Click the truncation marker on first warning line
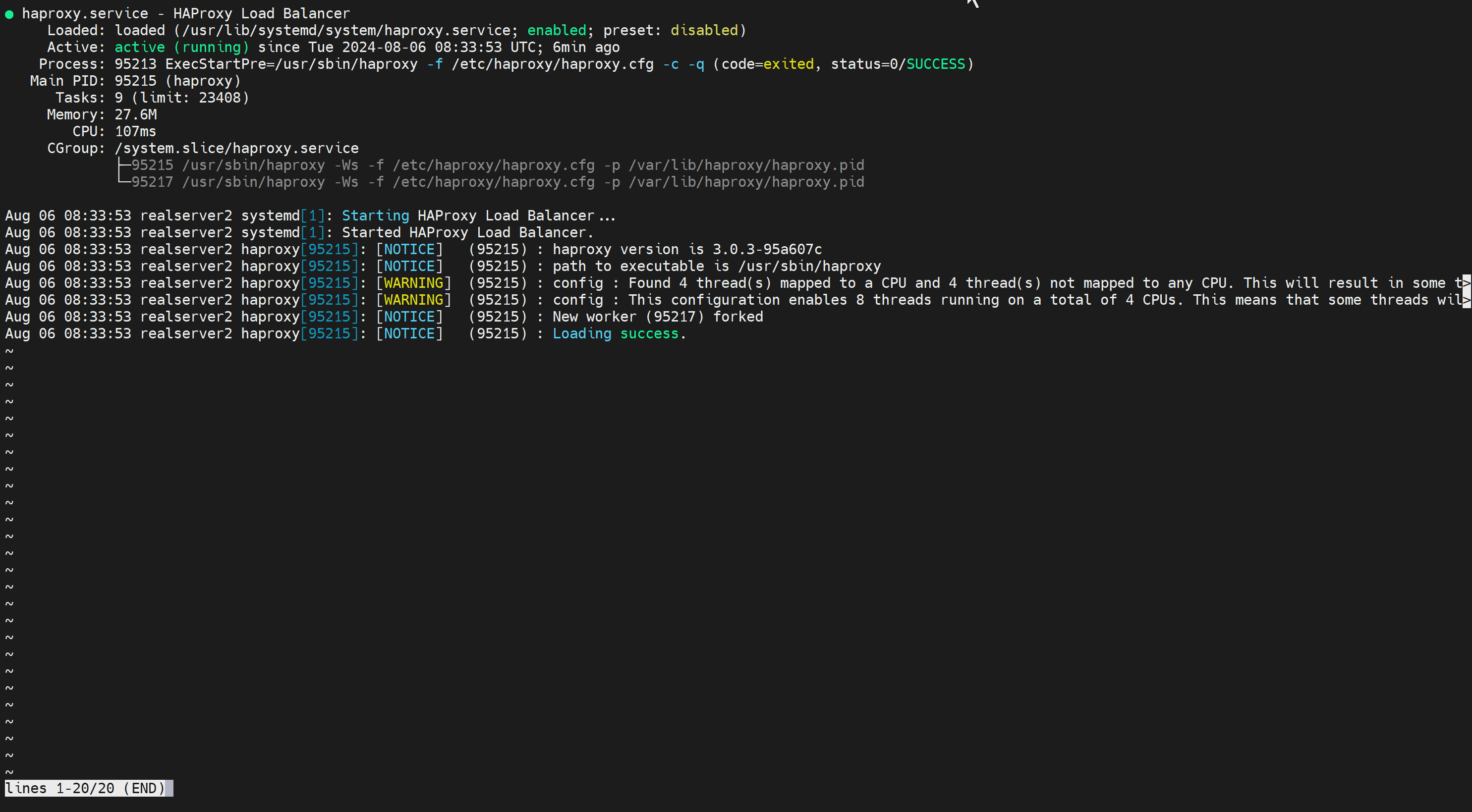1472x812 pixels. 1466,283
